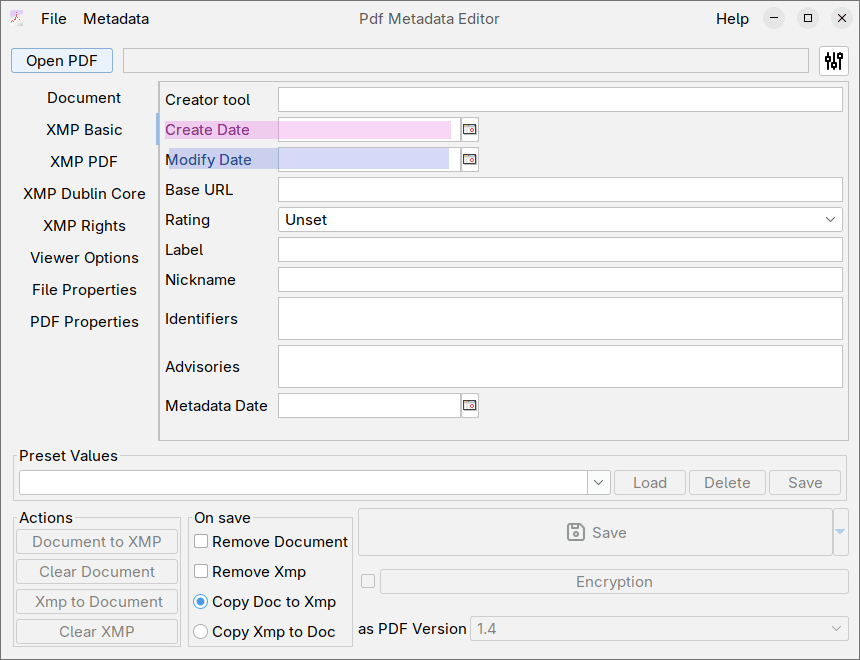Enable the Remove Xmp checkbox

coord(200,571)
